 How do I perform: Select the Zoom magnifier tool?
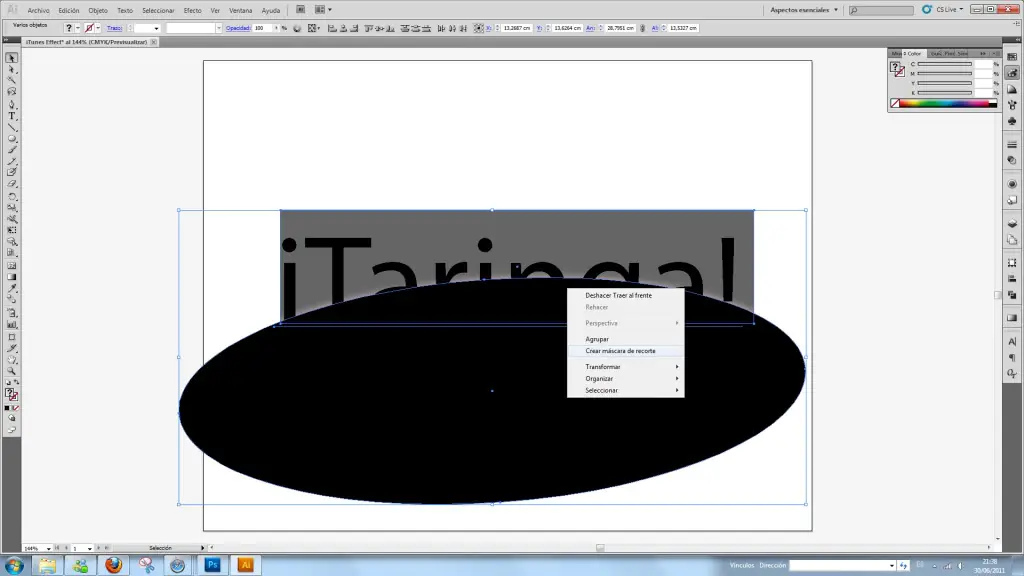click(x=12, y=371)
